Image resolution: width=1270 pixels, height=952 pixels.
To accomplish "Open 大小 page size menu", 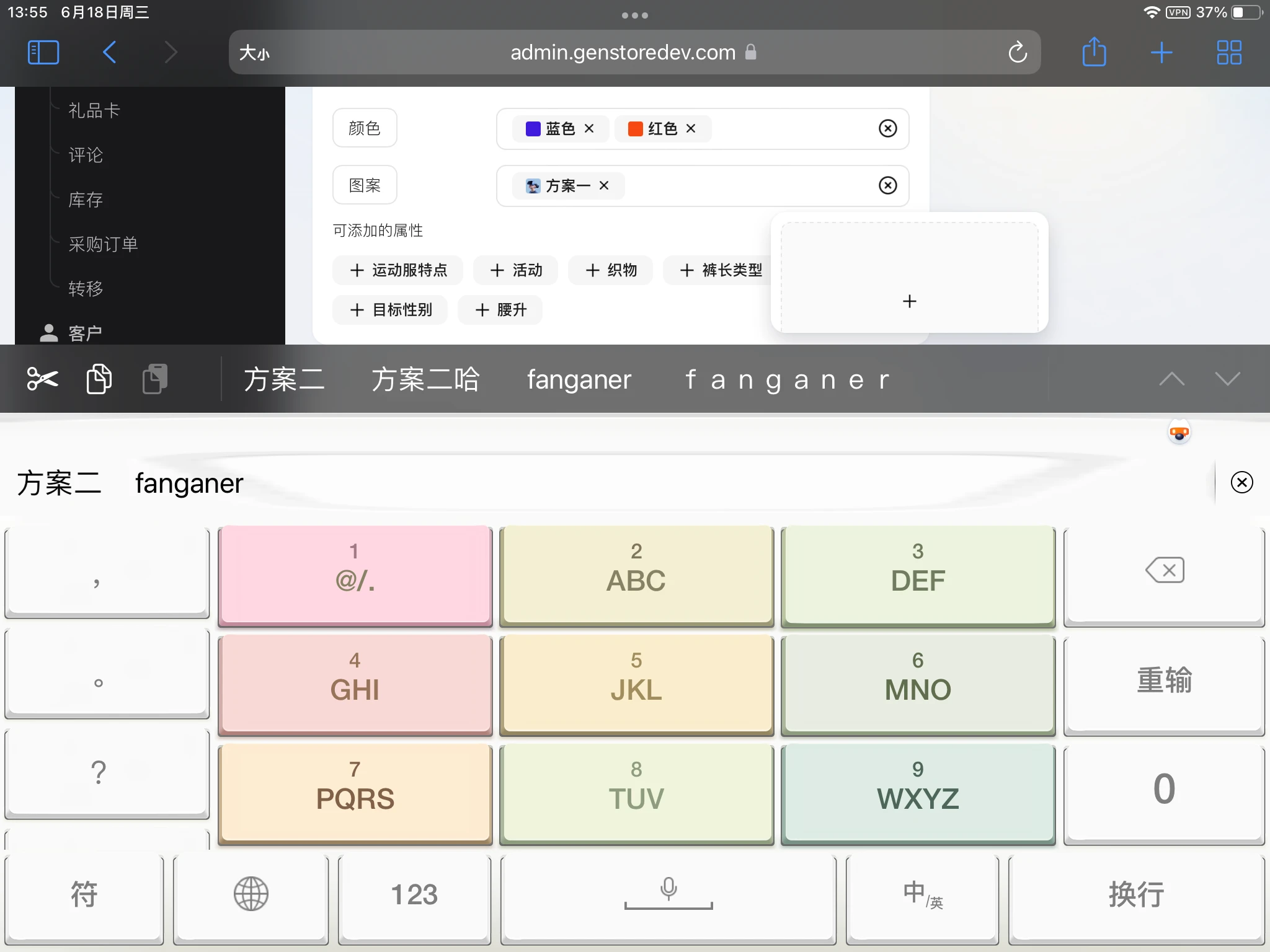I will tap(254, 53).
